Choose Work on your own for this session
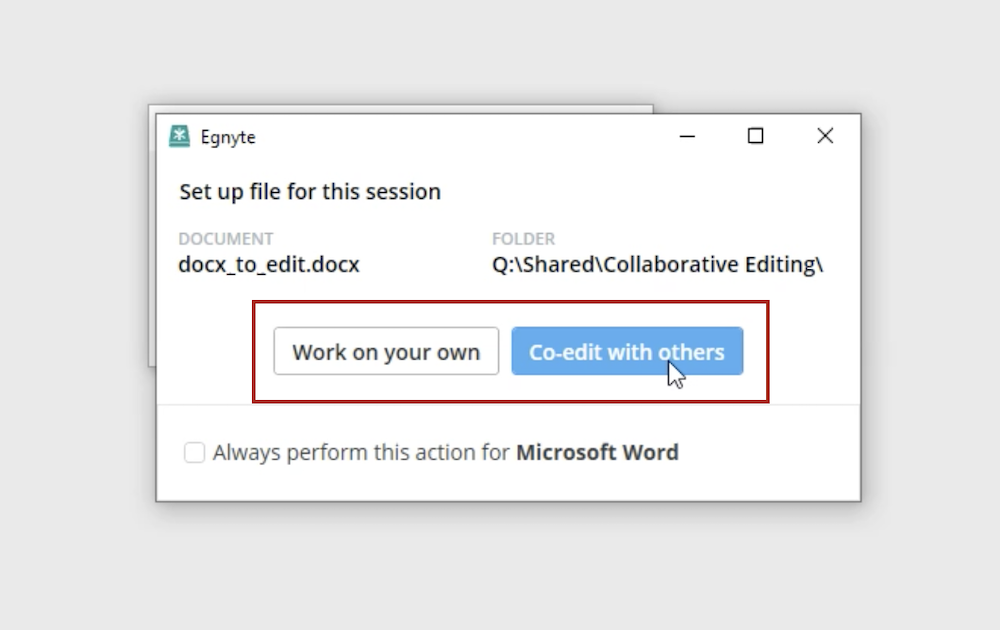Screen dimensions: 1000x630 [386, 351]
